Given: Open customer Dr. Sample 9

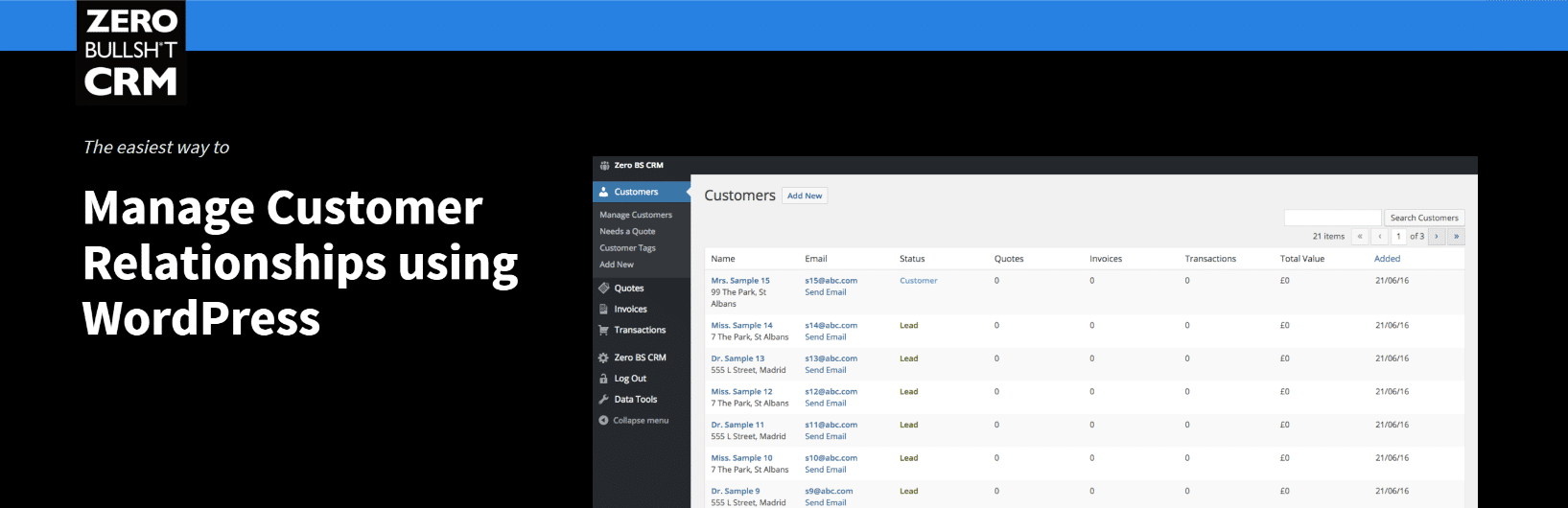Looking at the screenshot, I should [x=736, y=492].
